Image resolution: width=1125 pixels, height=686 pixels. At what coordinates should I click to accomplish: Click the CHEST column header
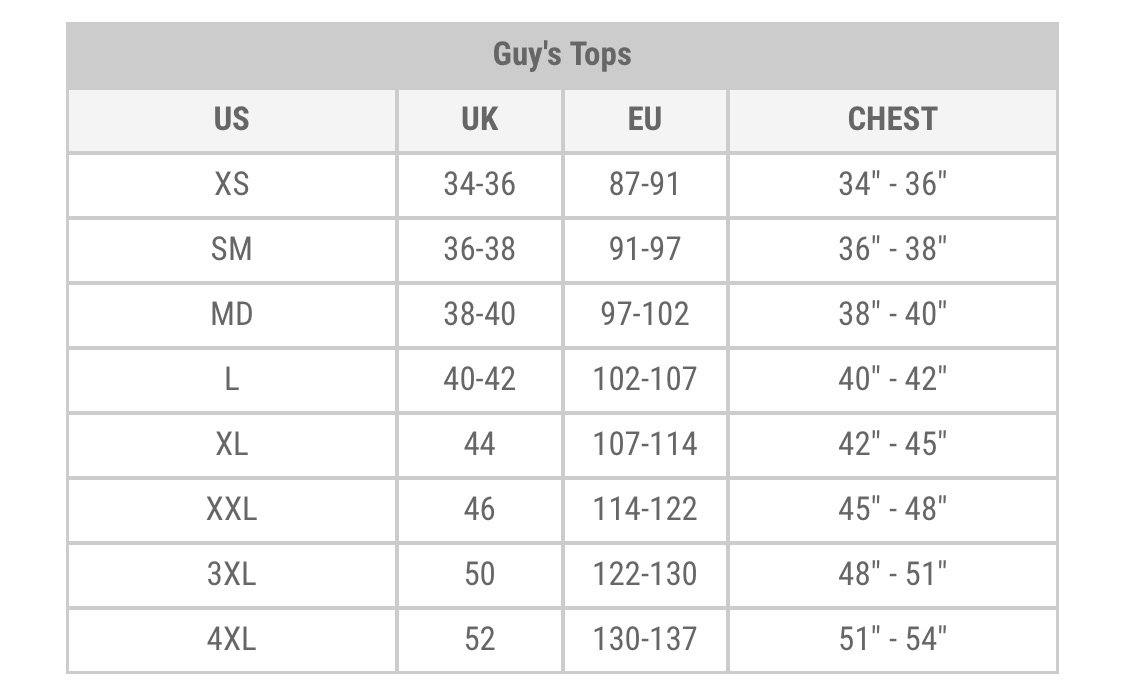tap(892, 119)
